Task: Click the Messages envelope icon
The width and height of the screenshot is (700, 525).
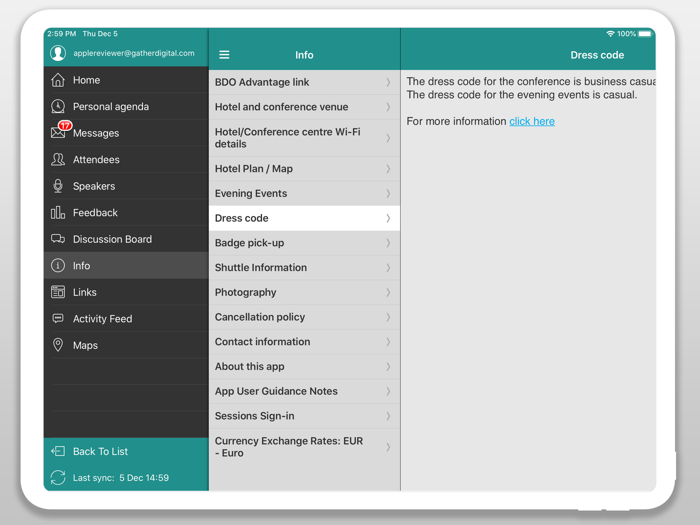Action: (x=58, y=133)
